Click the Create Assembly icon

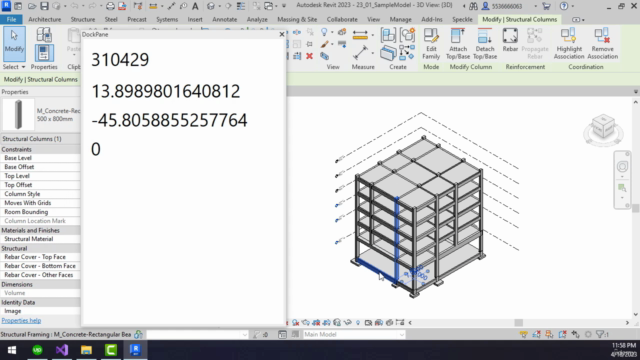click(x=388, y=35)
